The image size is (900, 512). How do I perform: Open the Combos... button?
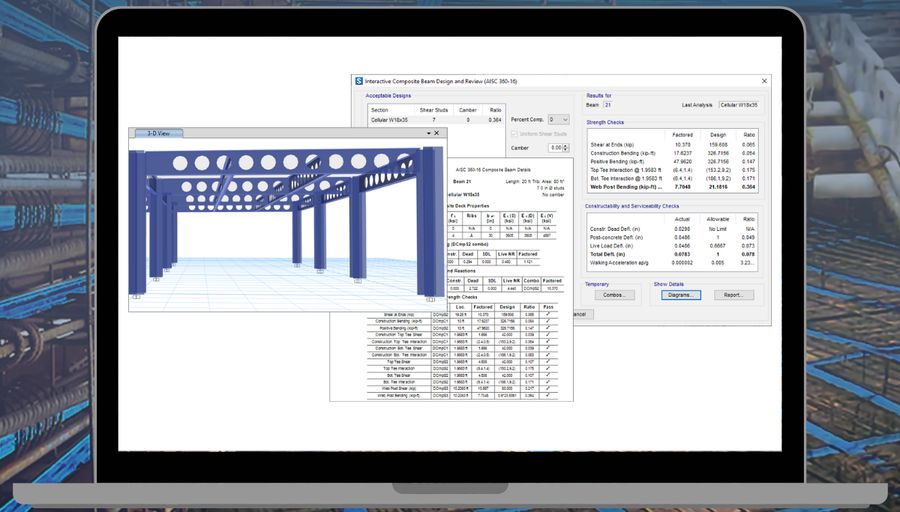point(614,295)
